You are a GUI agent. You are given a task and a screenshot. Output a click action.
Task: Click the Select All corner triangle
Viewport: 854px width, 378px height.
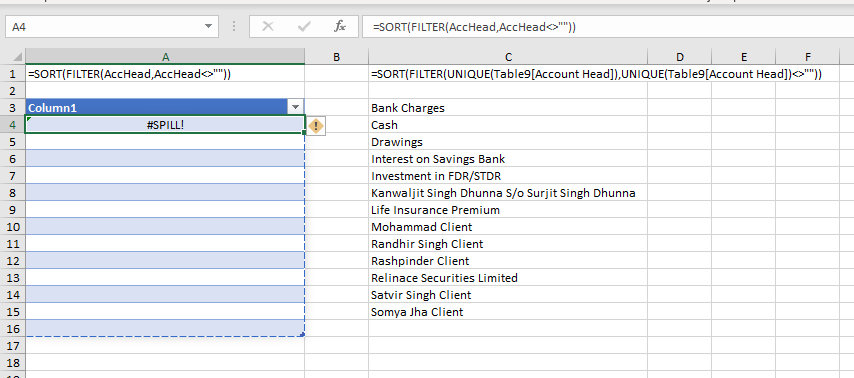tap(17, 57)
